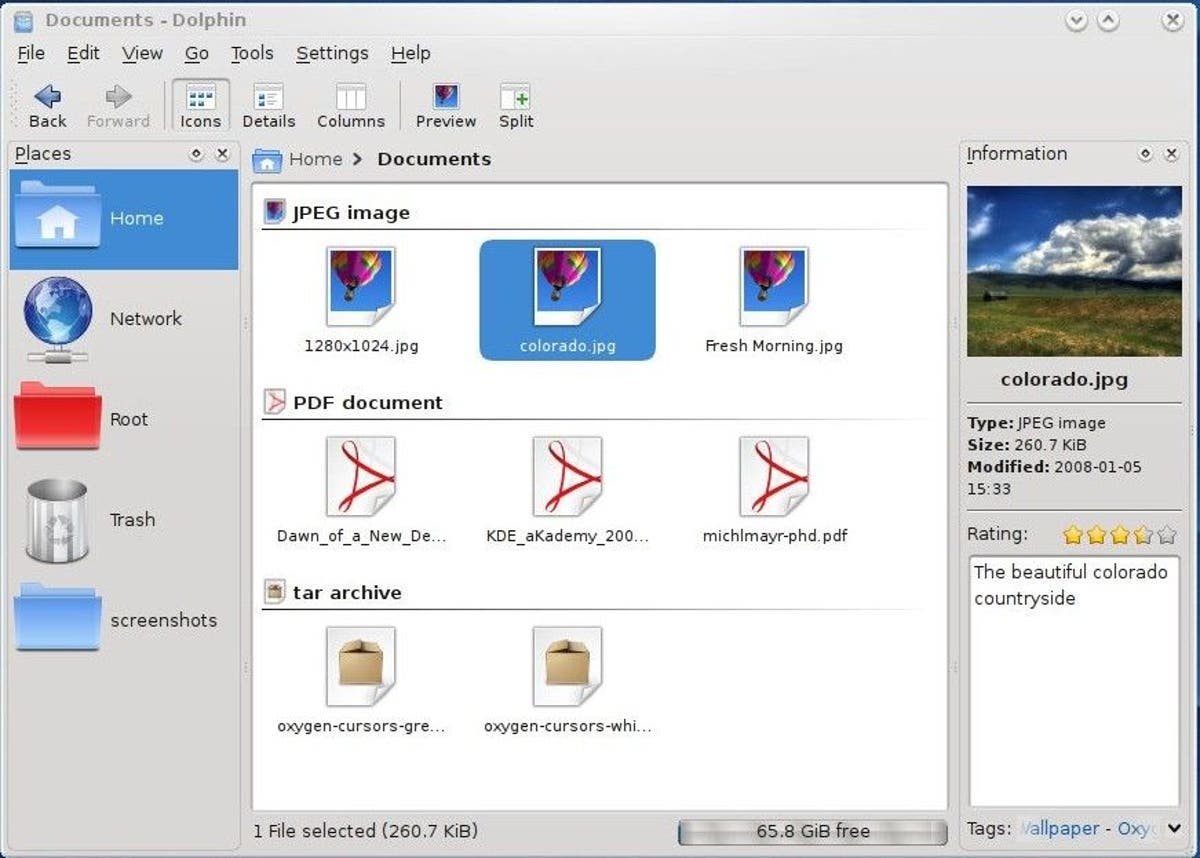
Task: Switch to Details view mode
Action: (x=268, y=106)
